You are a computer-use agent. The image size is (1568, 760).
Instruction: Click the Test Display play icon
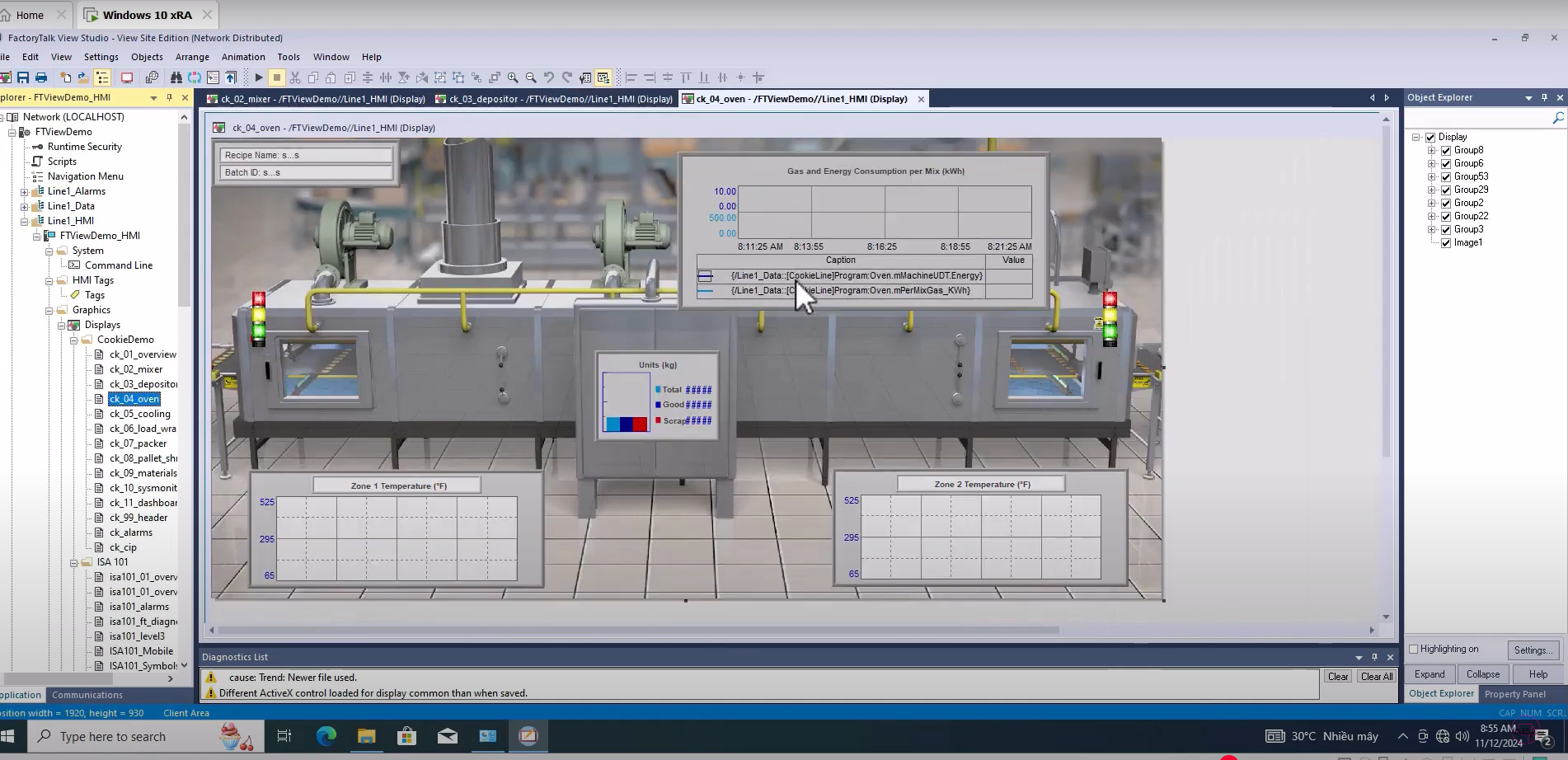click(x=258, y=77)
